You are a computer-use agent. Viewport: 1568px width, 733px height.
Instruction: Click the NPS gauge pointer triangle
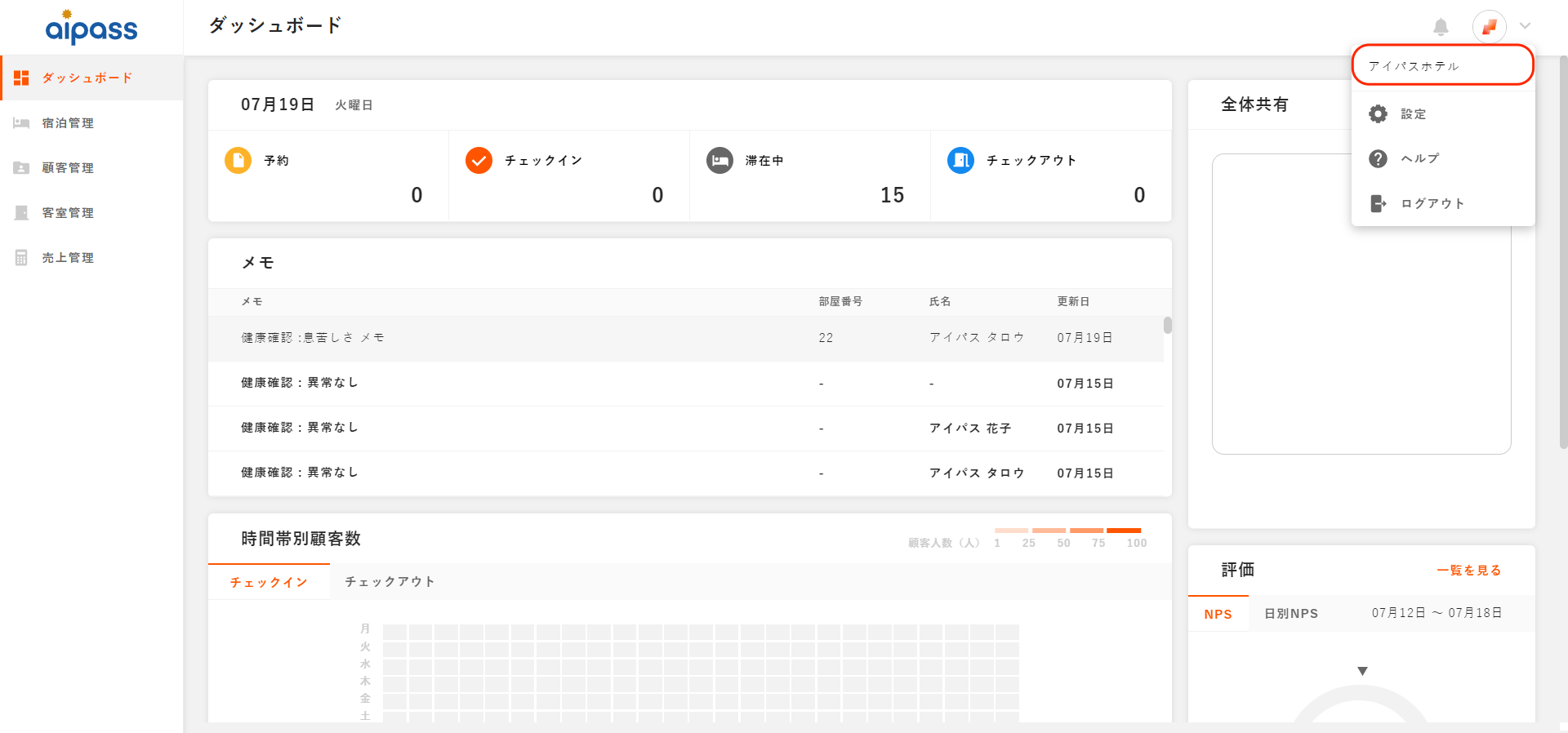(x=1362, y=671)
